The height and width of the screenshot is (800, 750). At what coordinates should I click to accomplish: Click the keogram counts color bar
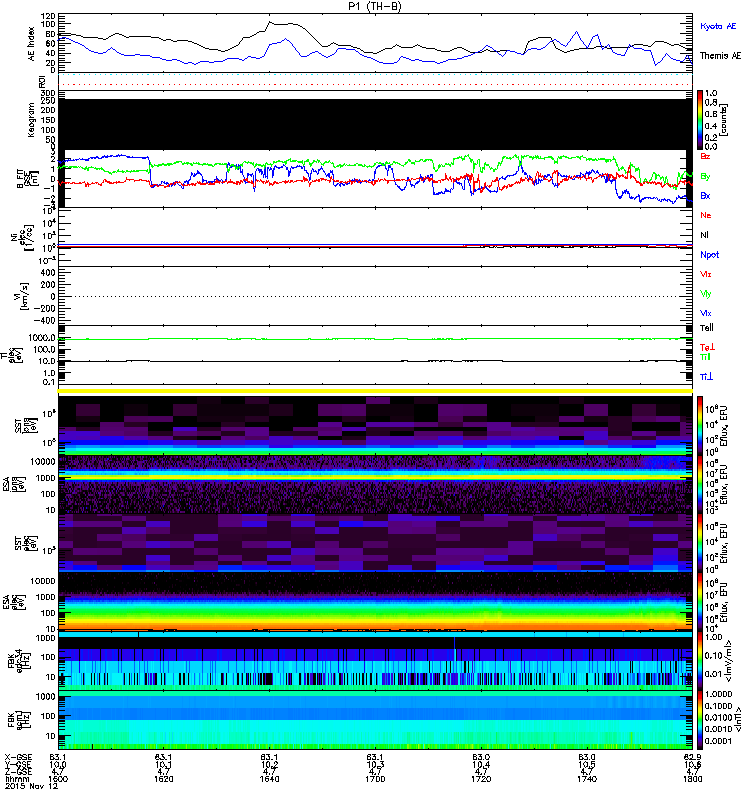pyautogui.click(x=700, y=120)
